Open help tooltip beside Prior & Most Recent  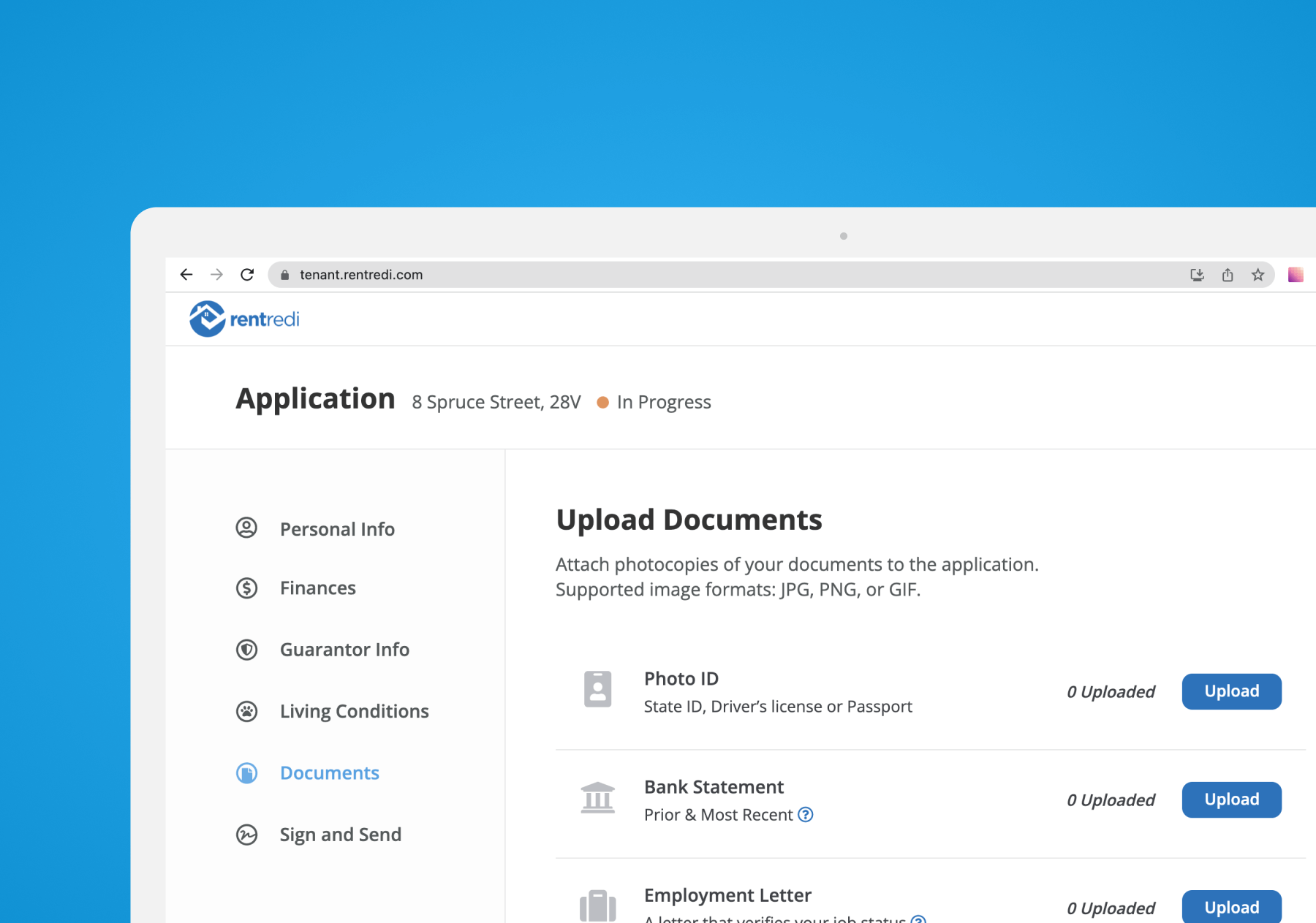point(806,814)
